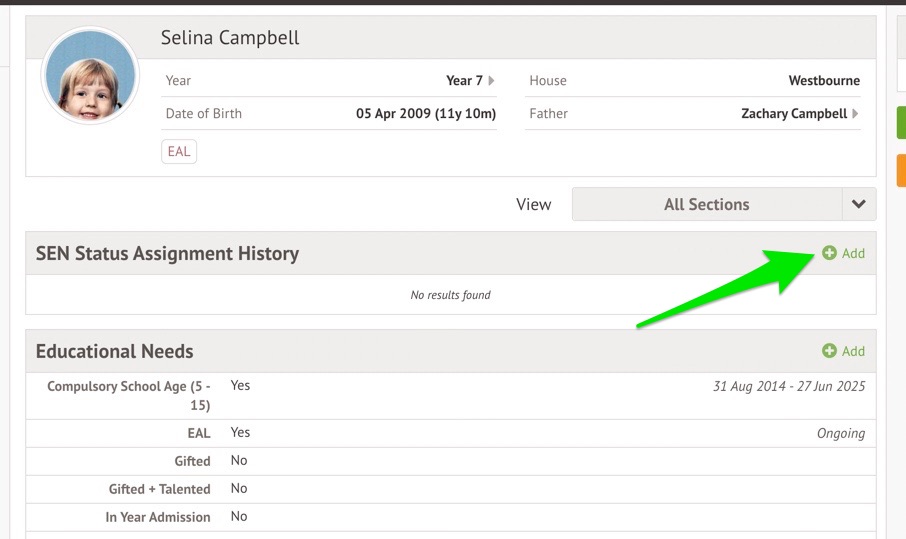Click the SEN Status Assignment History heading

[167, 254]
